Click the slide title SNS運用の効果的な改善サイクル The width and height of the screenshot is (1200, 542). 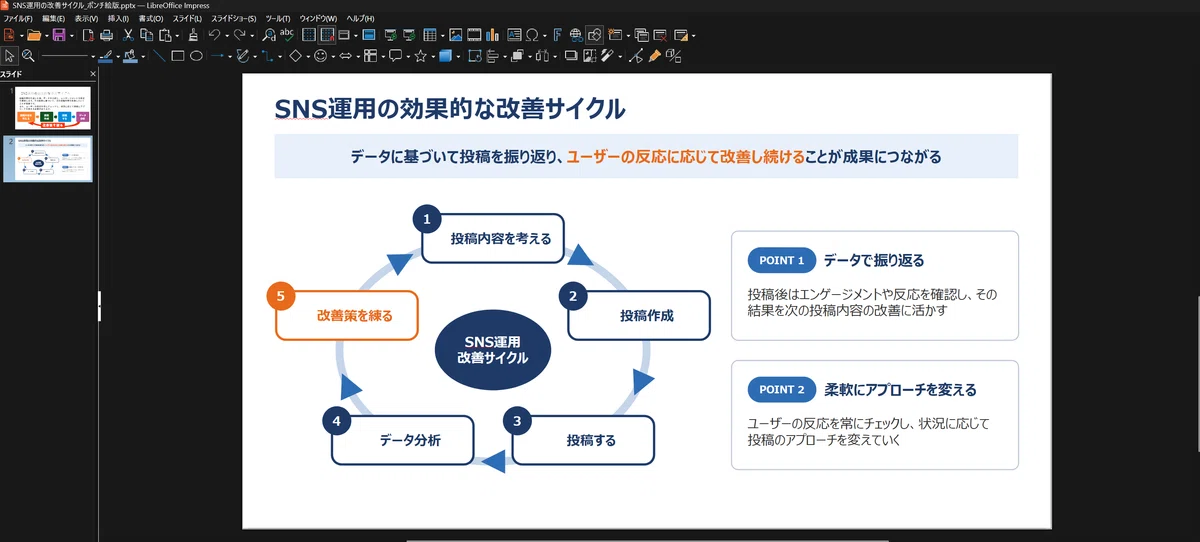click(451, 107)
